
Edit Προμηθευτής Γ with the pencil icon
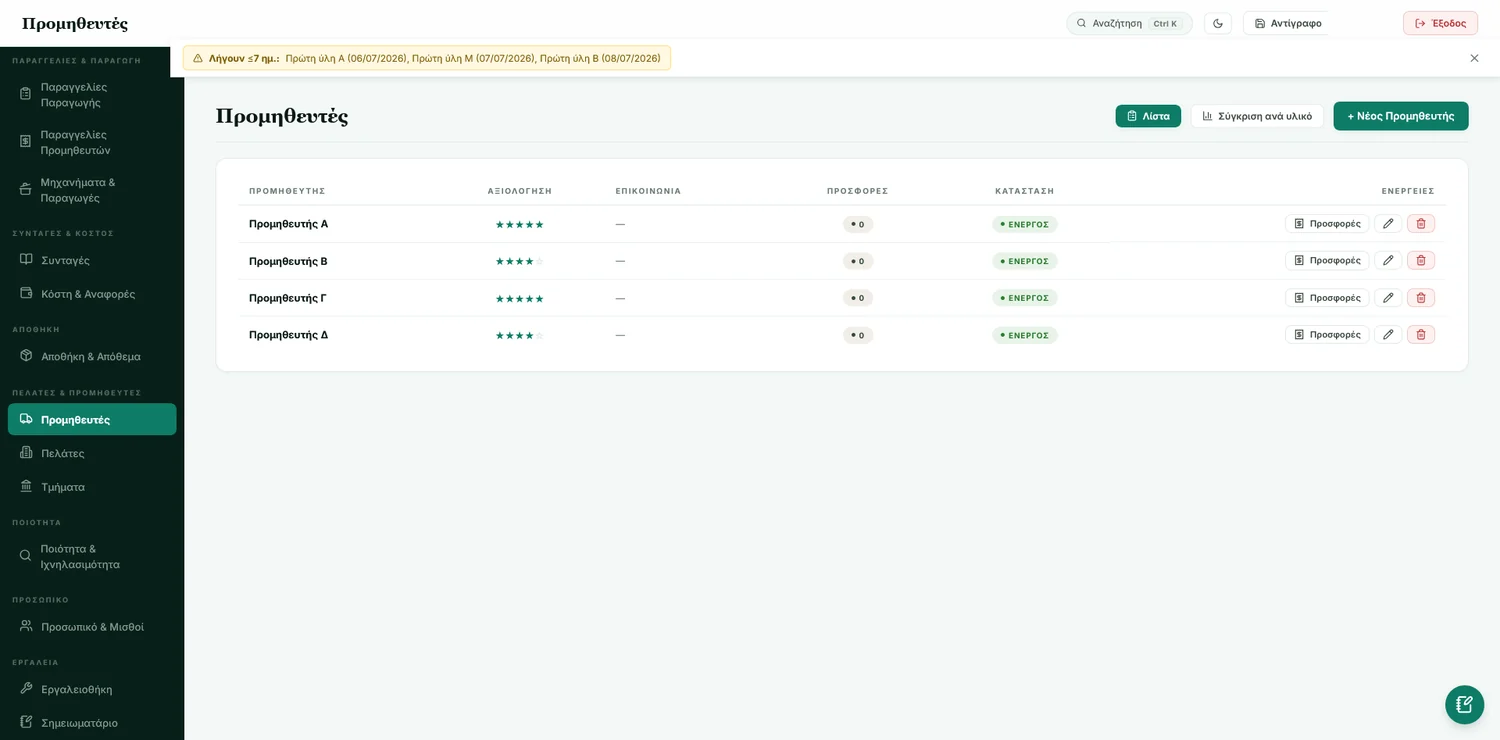[1388, 298]
